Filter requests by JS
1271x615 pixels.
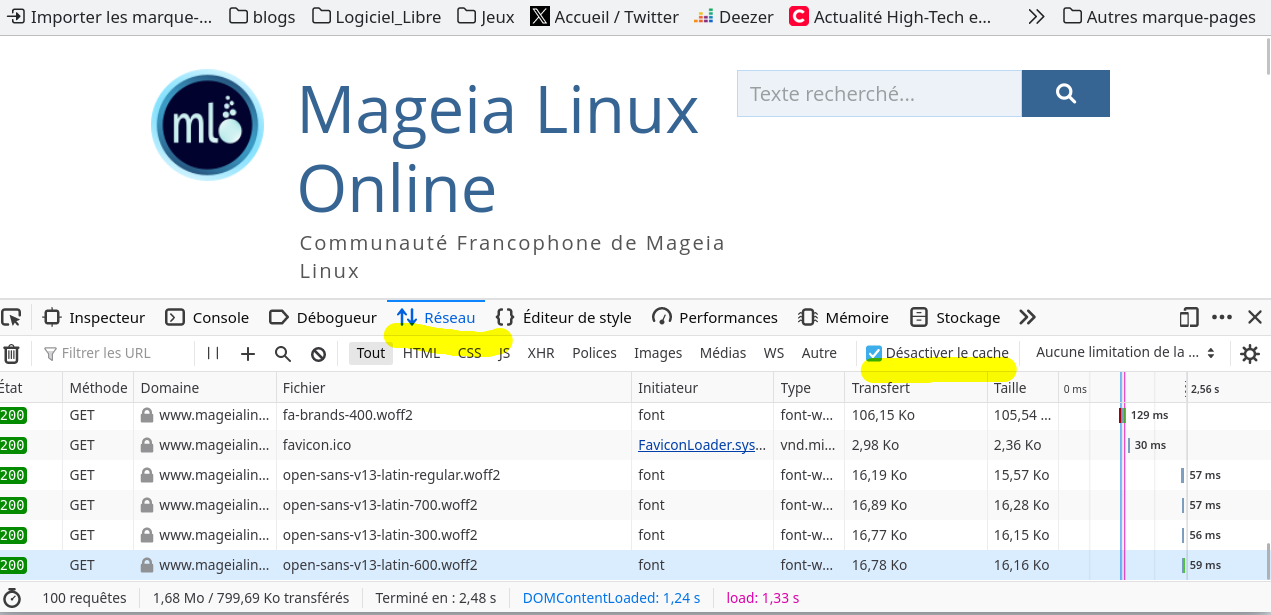click(x=504, y=353)
